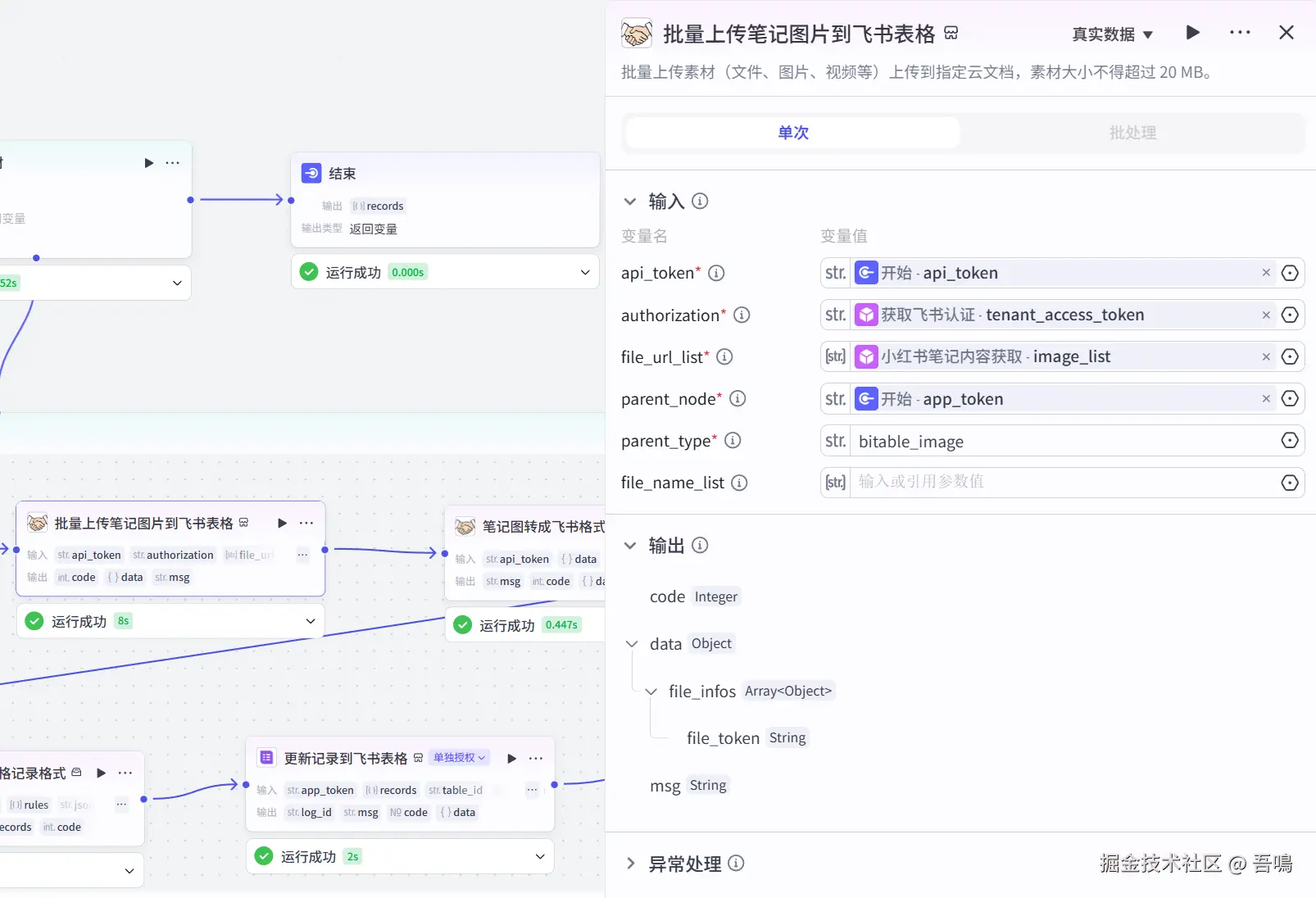The image size is (1316, 898).
Task: Open more menu on 批量上传笔记图片到飞书表格 canvas node
Action: 306,523
